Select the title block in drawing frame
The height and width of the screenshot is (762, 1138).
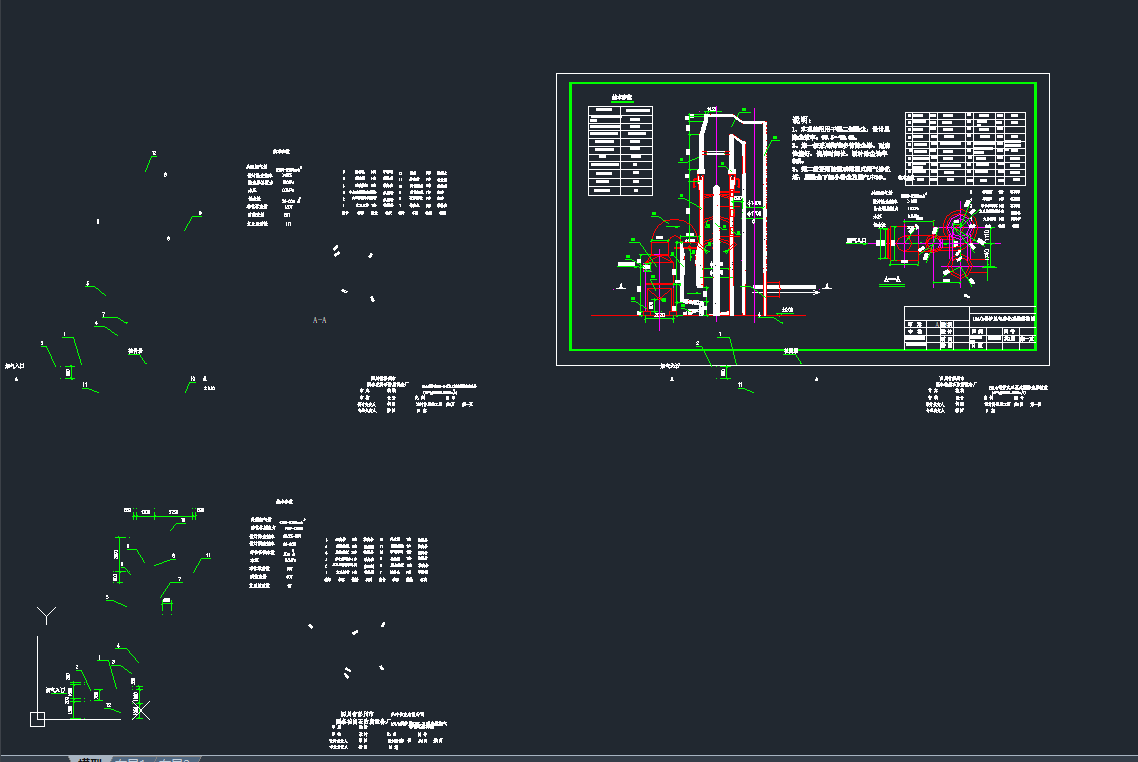(x=968, y=328)
